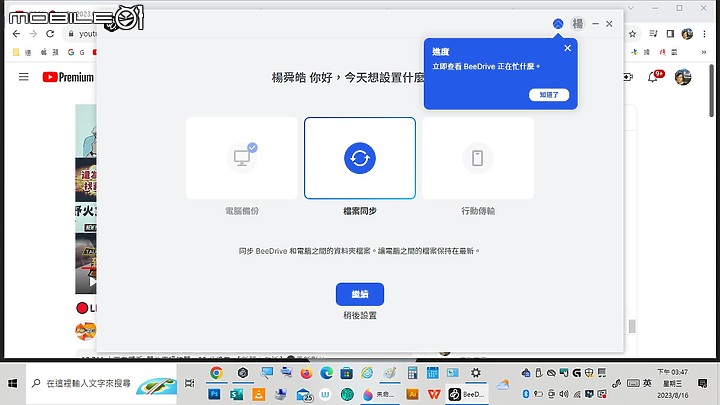Viewport: 720px width, 405px height.
Task: Launch Illustrator from taskbar
Action: click(412, 394)
